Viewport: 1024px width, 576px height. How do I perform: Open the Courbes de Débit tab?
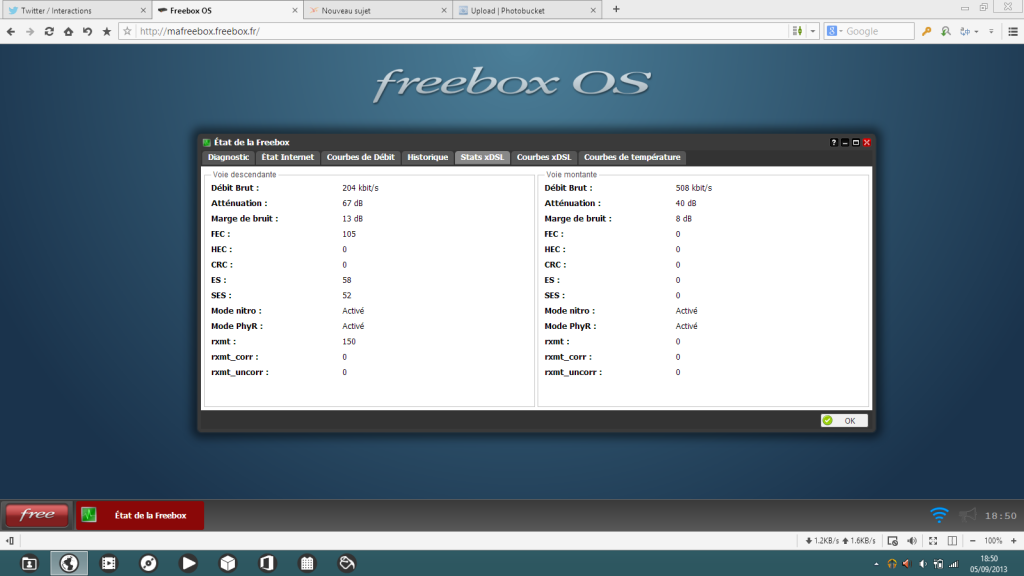360,157
